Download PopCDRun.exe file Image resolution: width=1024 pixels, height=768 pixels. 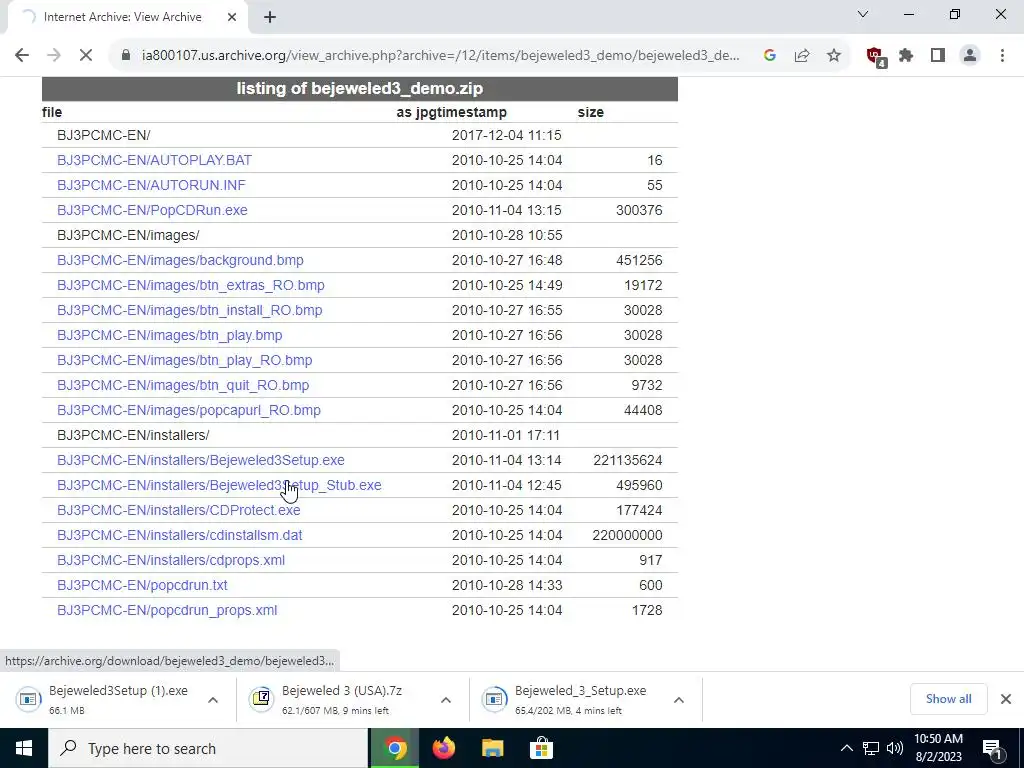(152, 210)
